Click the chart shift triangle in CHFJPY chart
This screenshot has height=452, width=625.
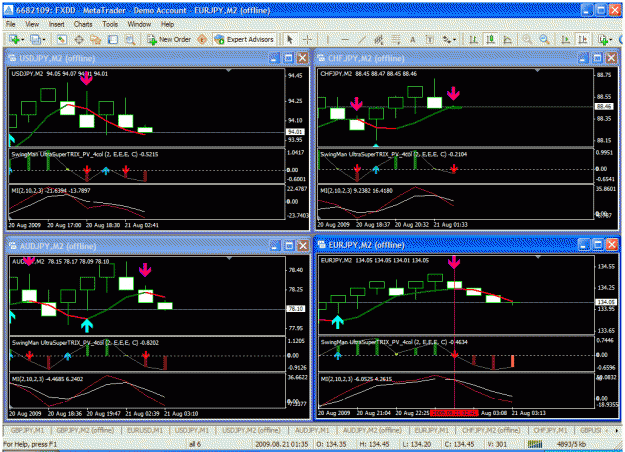click(x=537, y=71)
